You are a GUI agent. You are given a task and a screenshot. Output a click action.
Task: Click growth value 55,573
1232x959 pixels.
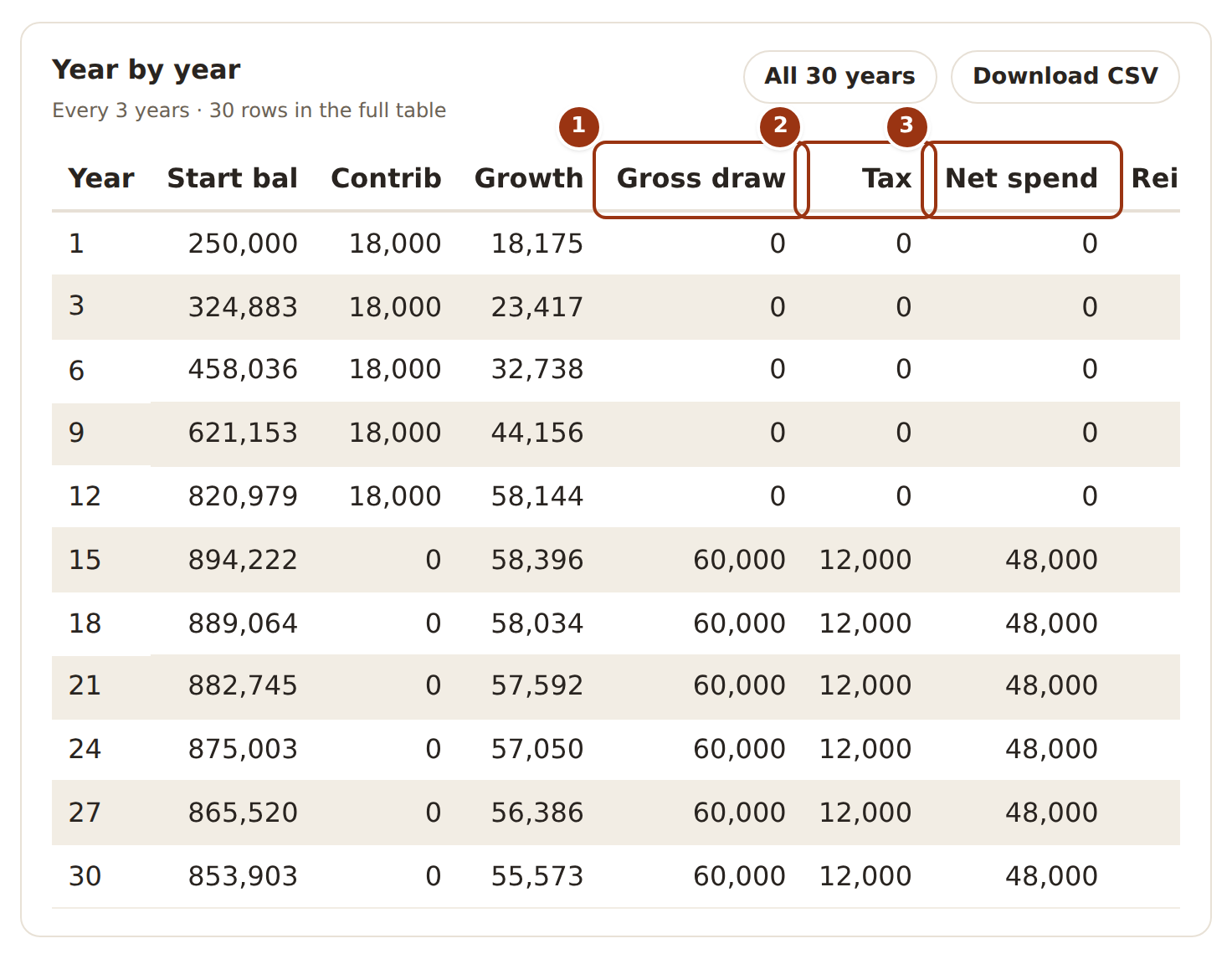(x=537, y=876)
